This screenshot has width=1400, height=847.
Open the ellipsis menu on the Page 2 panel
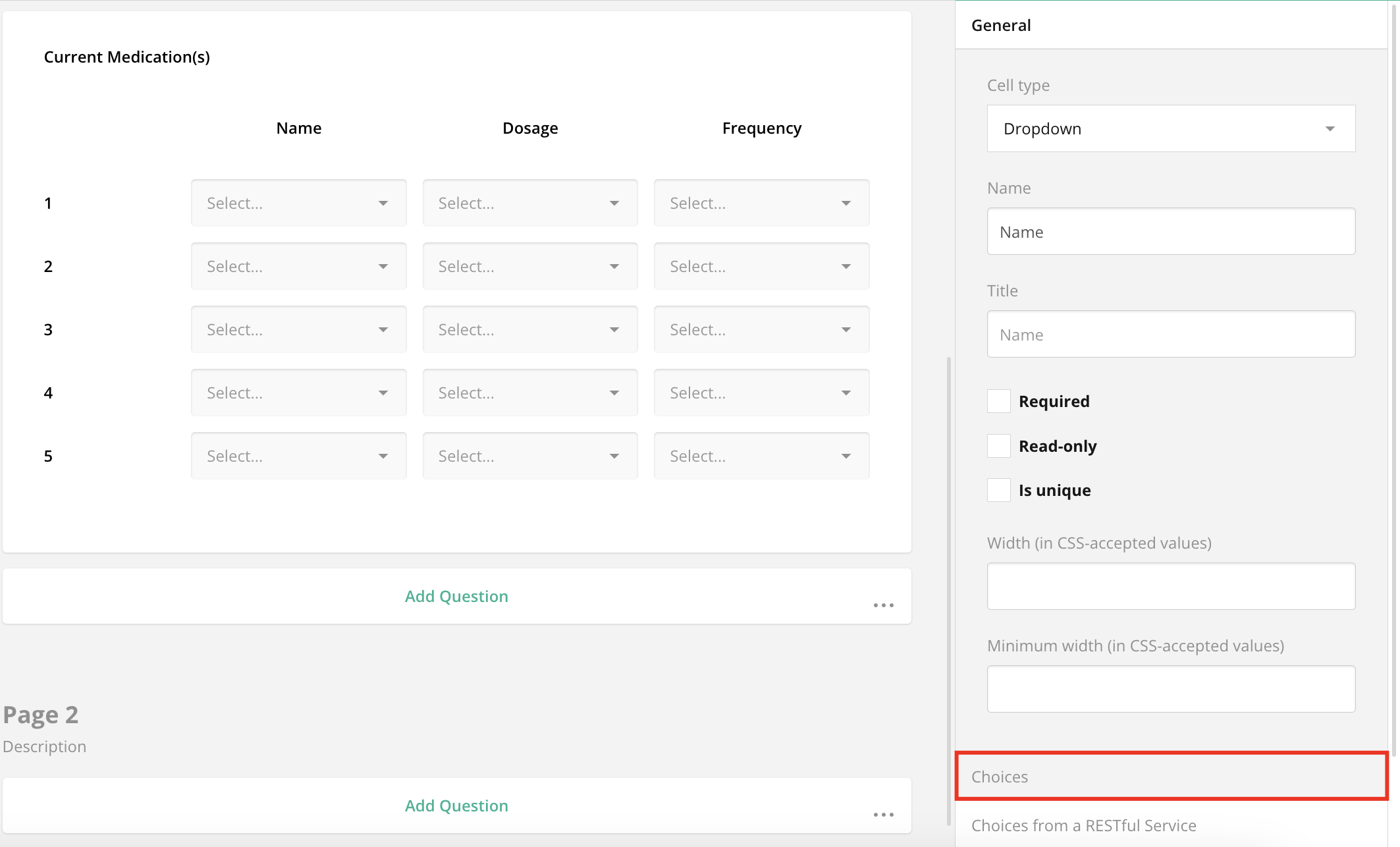pyautogui.click(x=883, y=815)
